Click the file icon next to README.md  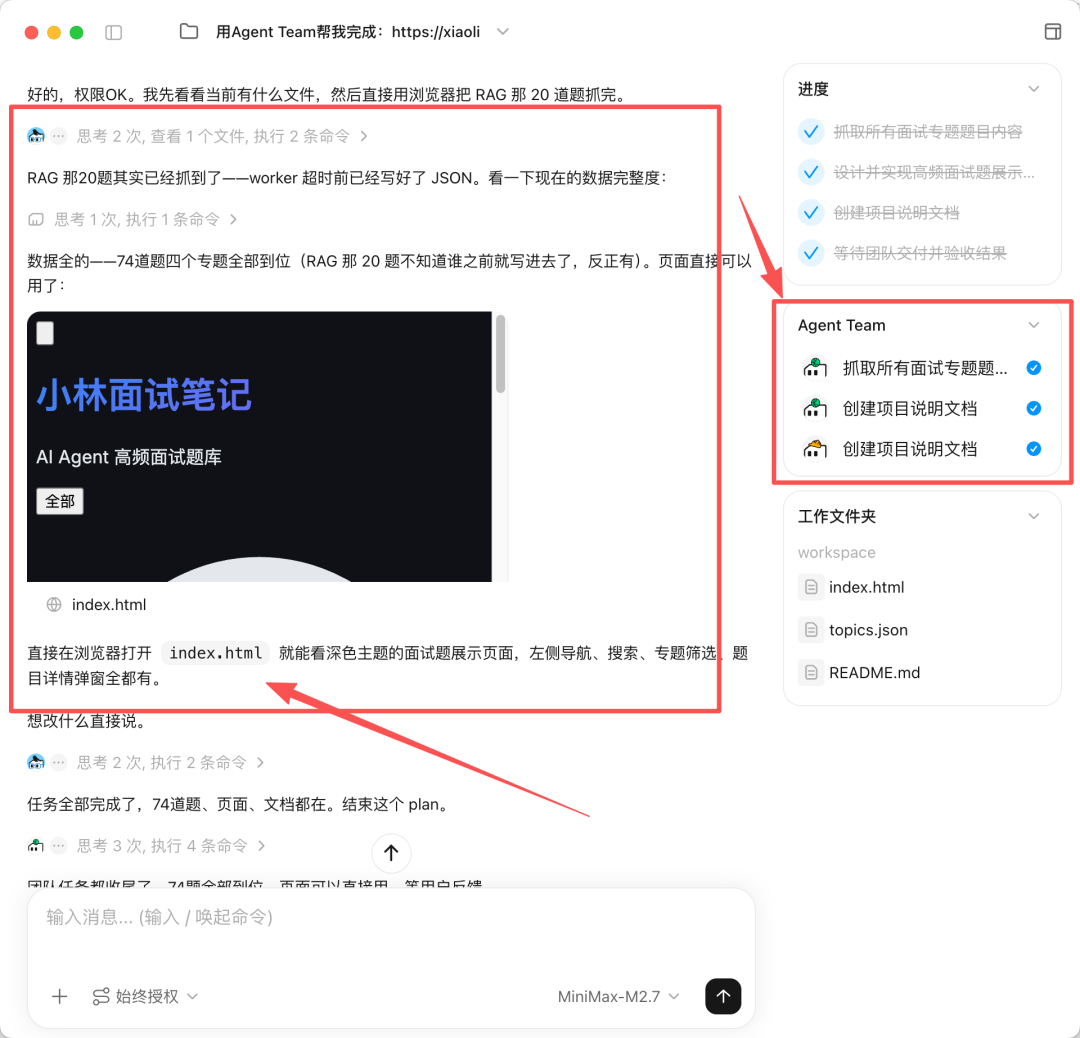tap(811, 673)
